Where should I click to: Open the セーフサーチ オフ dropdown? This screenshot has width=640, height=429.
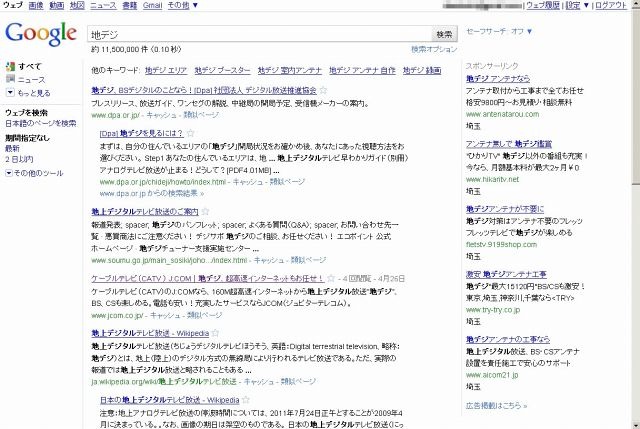499,31
